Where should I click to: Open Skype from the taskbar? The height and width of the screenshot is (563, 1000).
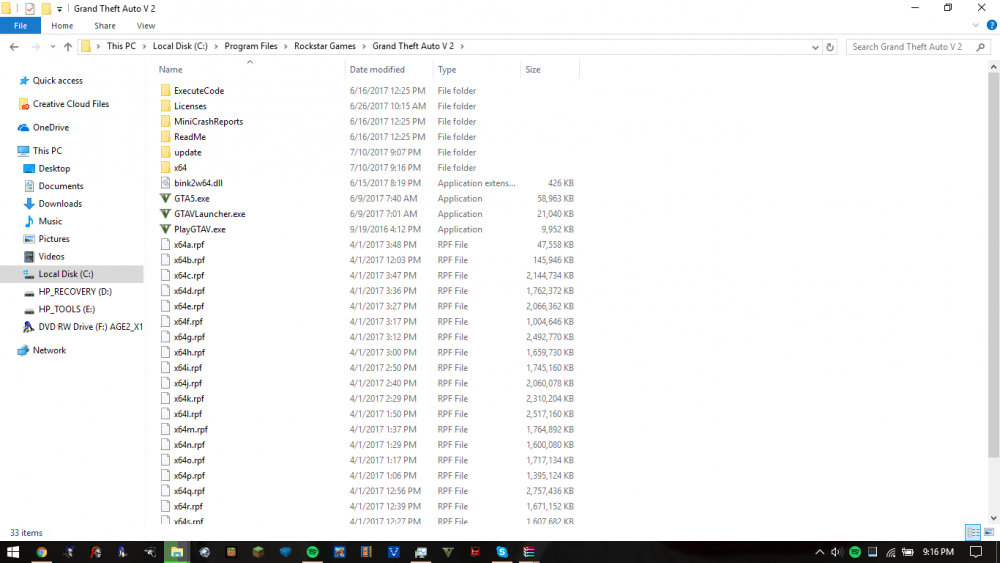[502, 552]
